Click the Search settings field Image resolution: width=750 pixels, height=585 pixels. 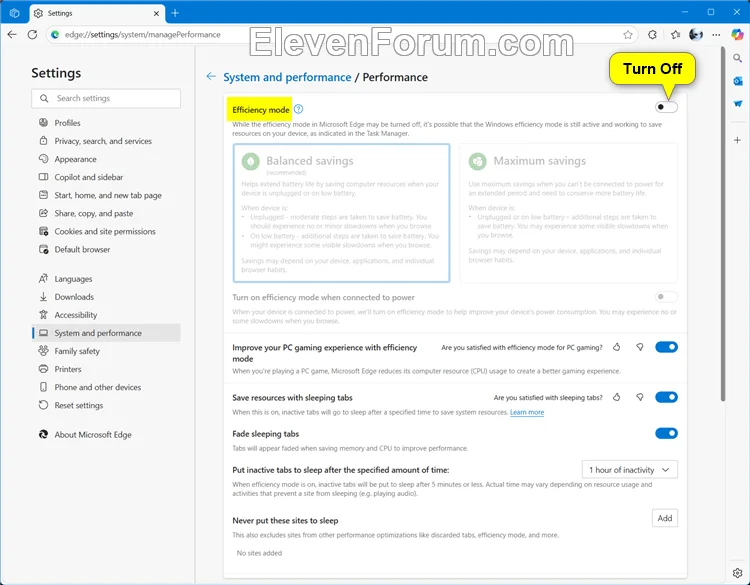106,98
